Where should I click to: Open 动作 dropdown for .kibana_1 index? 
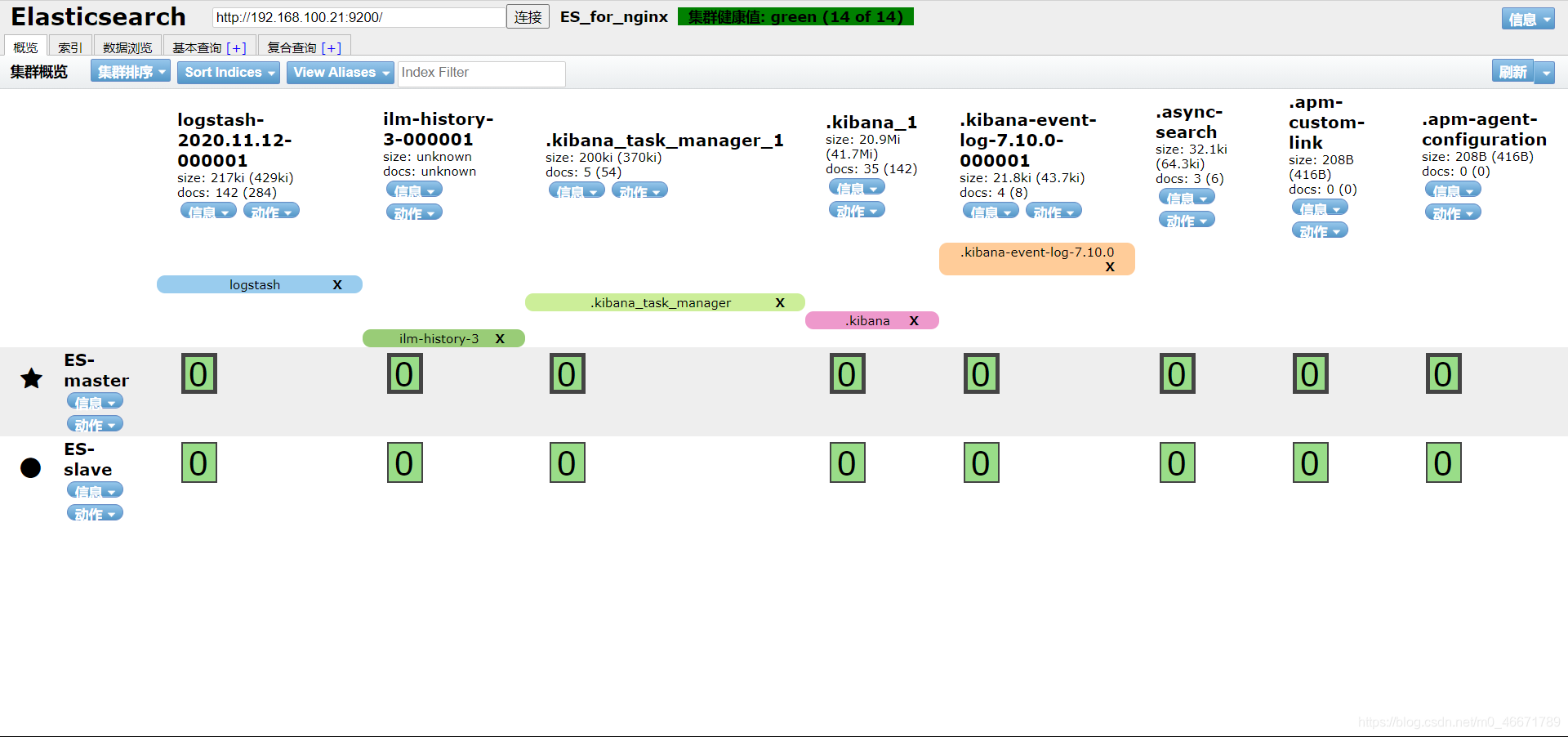[x=857, y=211]
